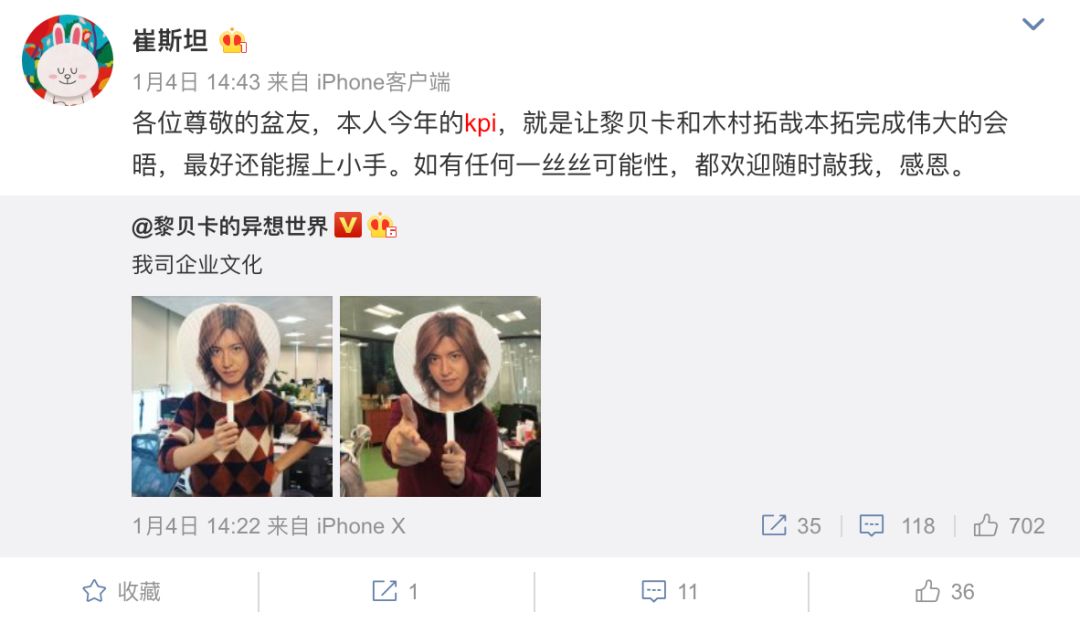Click the 收藏 star favorite button
Viewport: 1080px width, 623px height.
(121, 591)
